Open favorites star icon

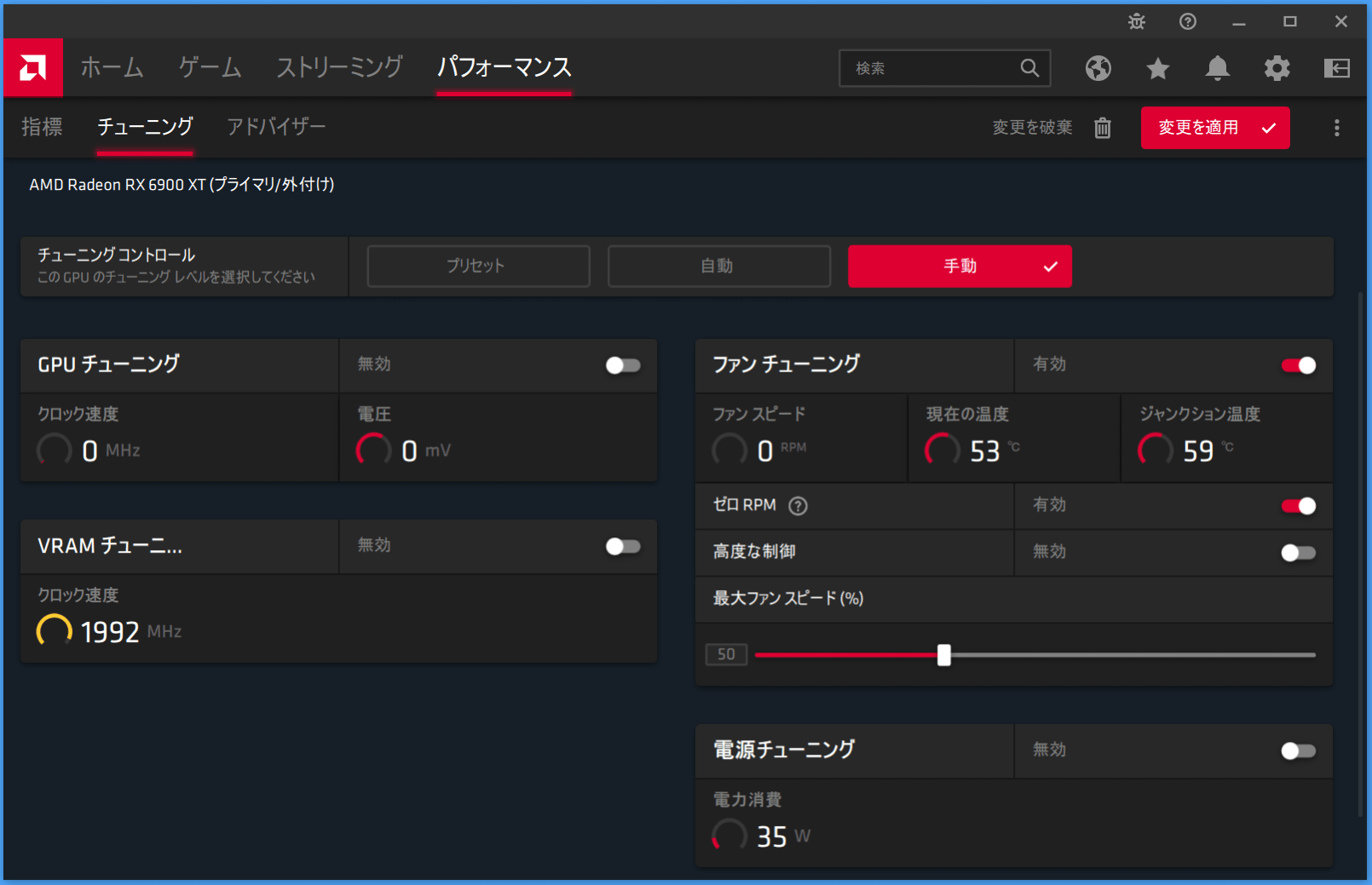pyautogui.click(x=1158, y=68)
